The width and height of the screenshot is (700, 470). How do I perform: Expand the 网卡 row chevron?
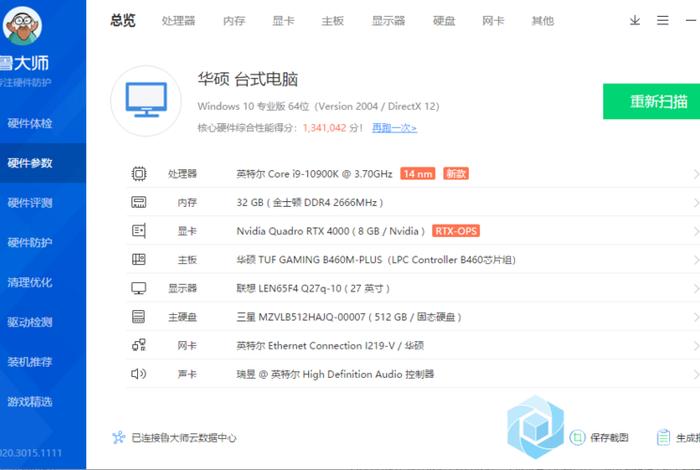(696, 345)
